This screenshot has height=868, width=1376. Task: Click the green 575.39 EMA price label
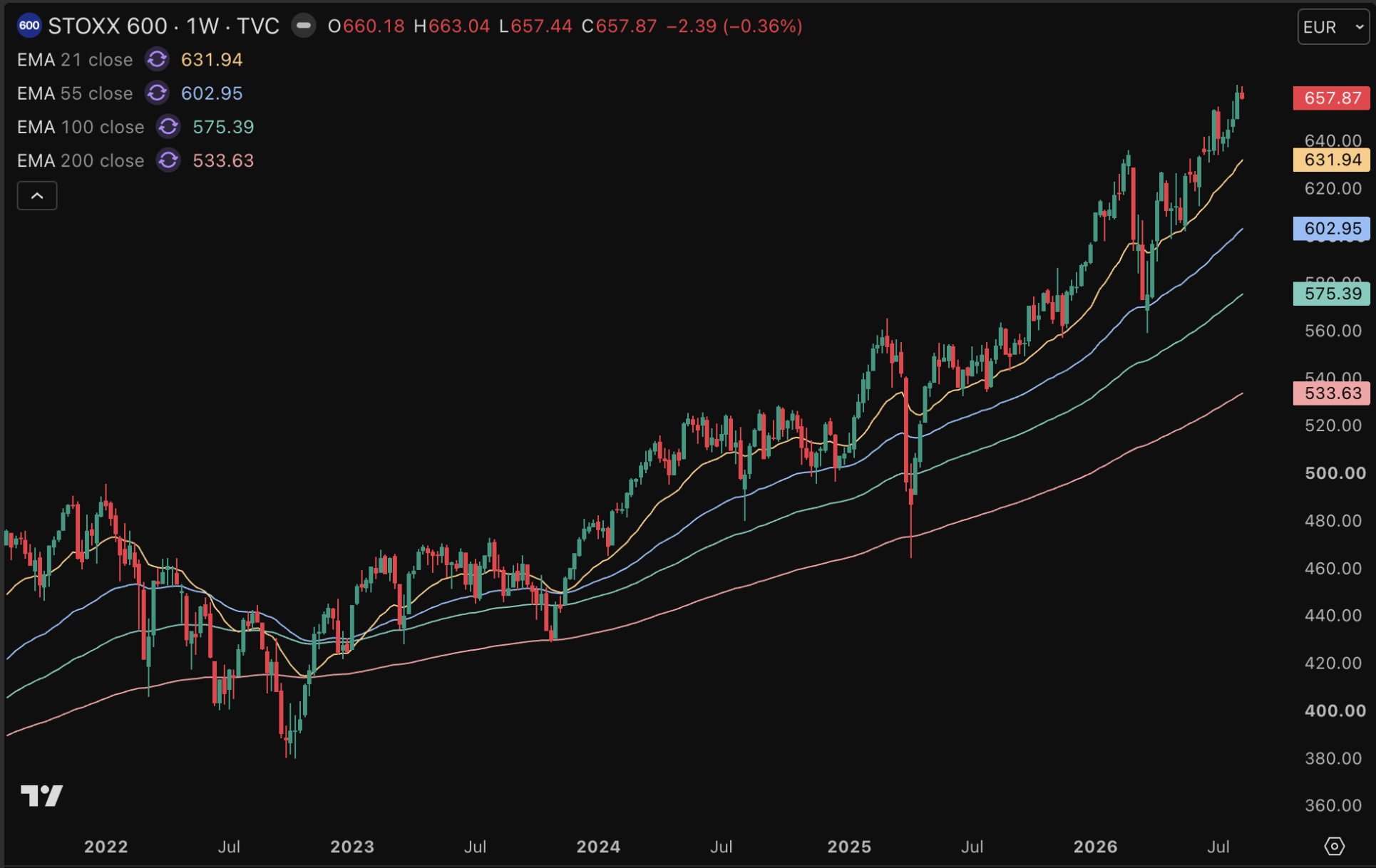point(1331,294)
